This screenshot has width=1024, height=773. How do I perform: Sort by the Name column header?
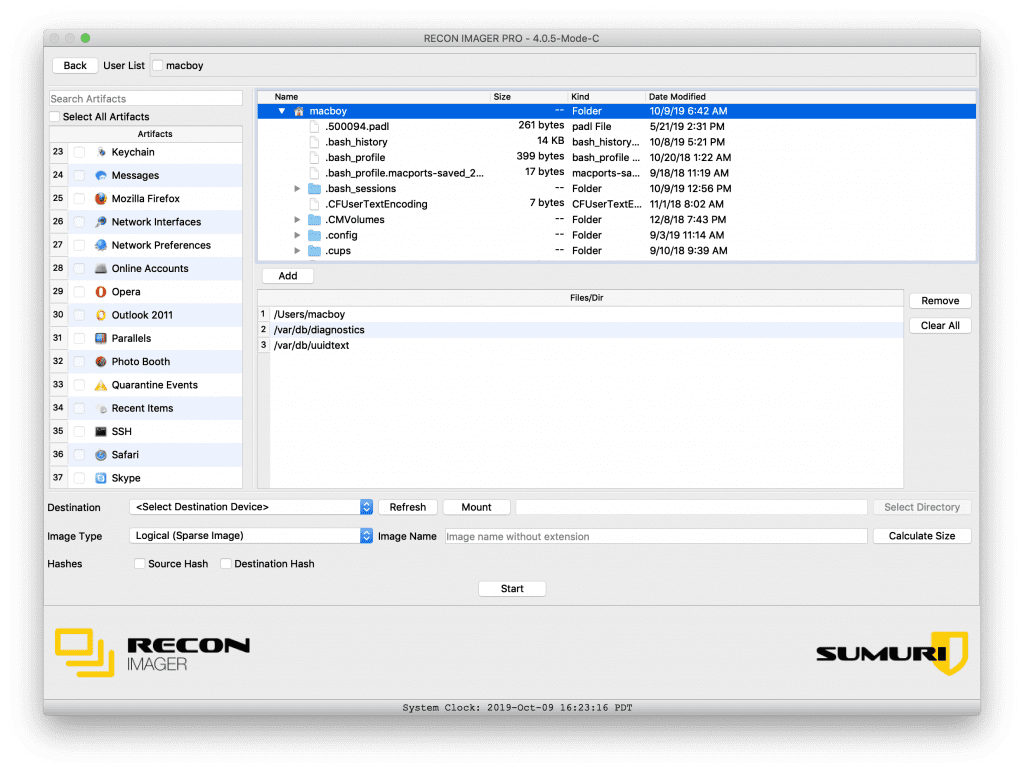[x=374, y=97]
